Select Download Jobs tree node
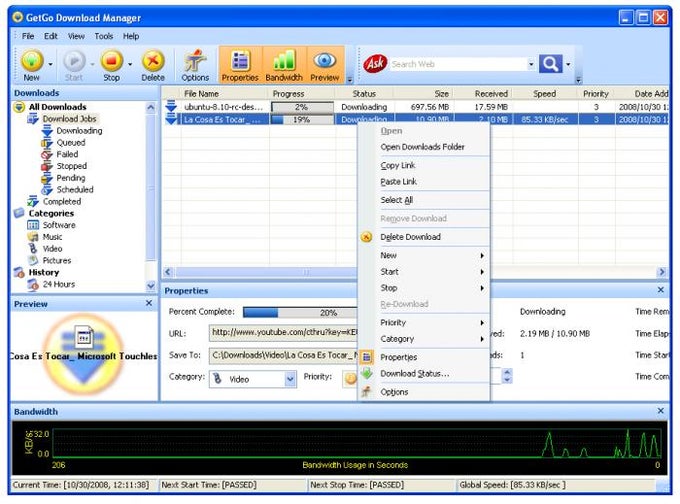 69,118
